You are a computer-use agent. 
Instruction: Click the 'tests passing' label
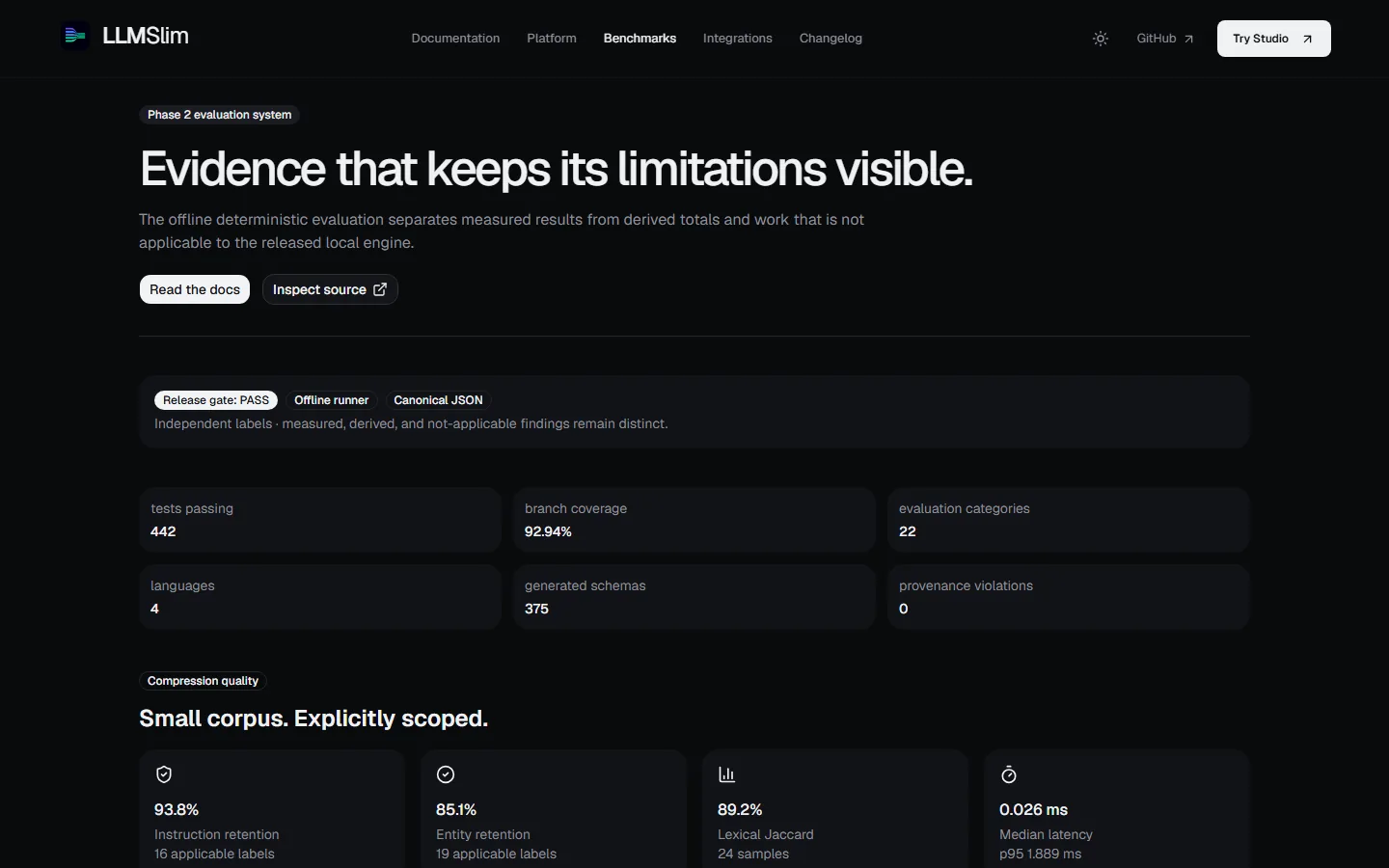coord(192,508)
